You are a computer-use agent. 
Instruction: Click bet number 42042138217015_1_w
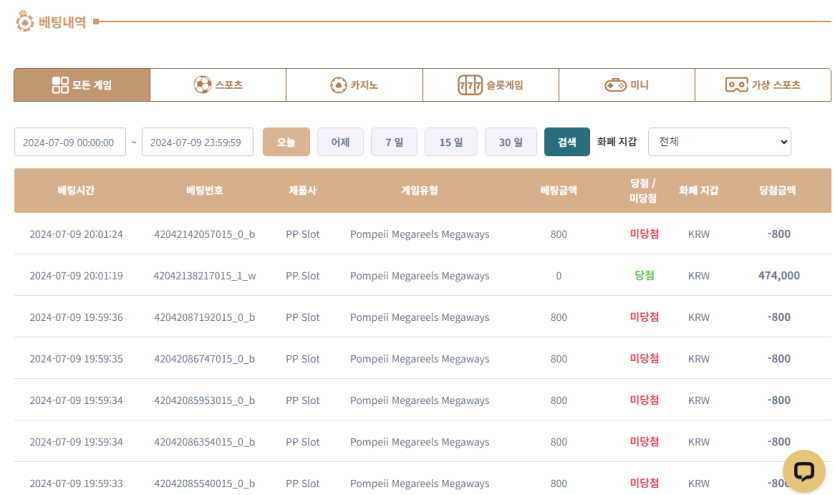(204, 276)
